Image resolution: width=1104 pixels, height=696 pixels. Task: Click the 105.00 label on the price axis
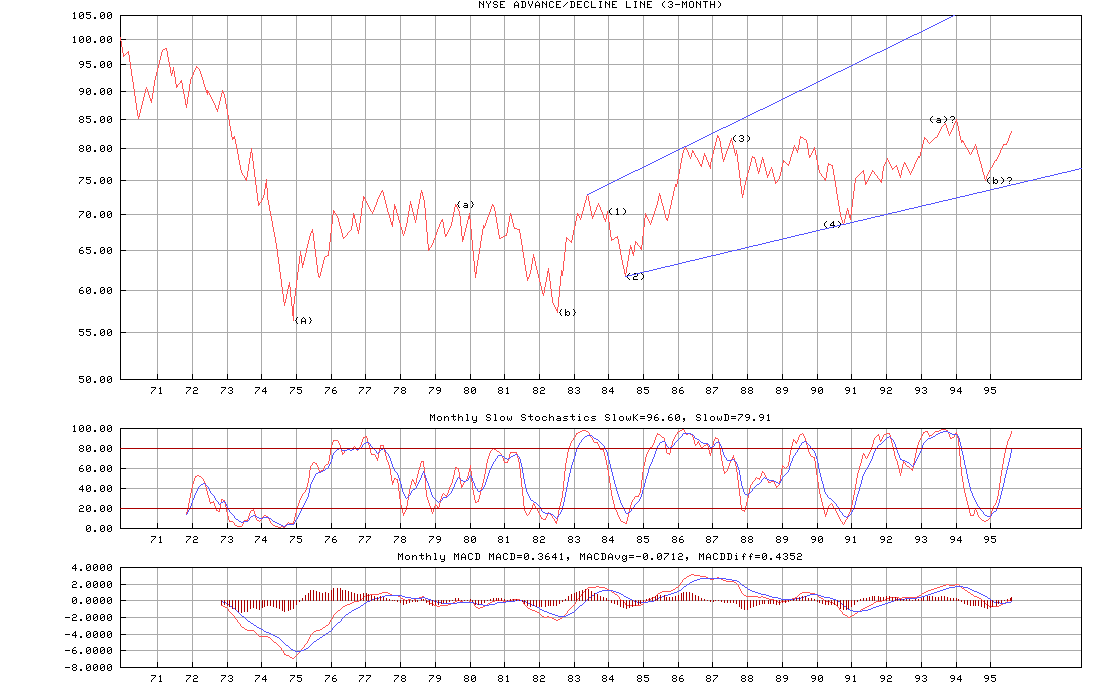tap(92, 16)
